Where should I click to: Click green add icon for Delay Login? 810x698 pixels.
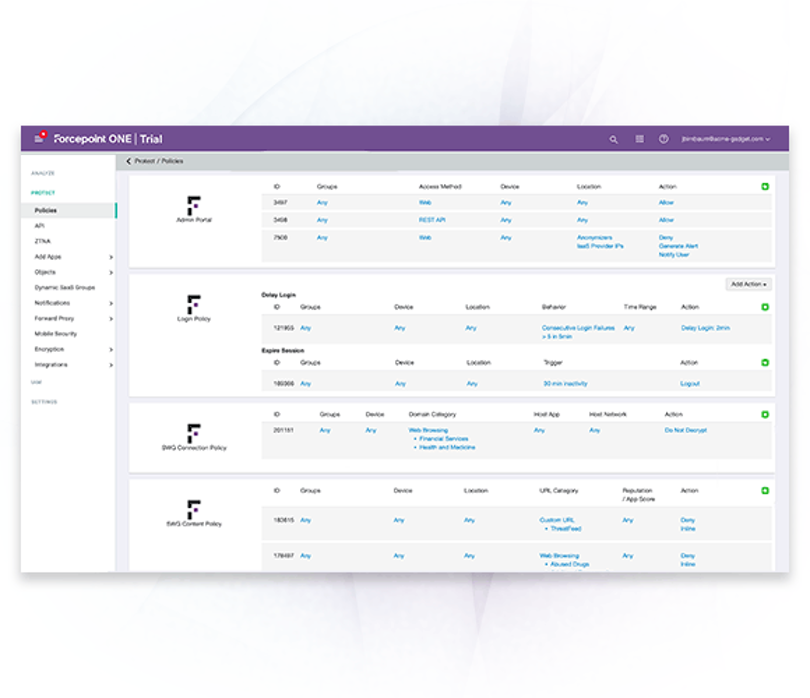click(765, 307)
